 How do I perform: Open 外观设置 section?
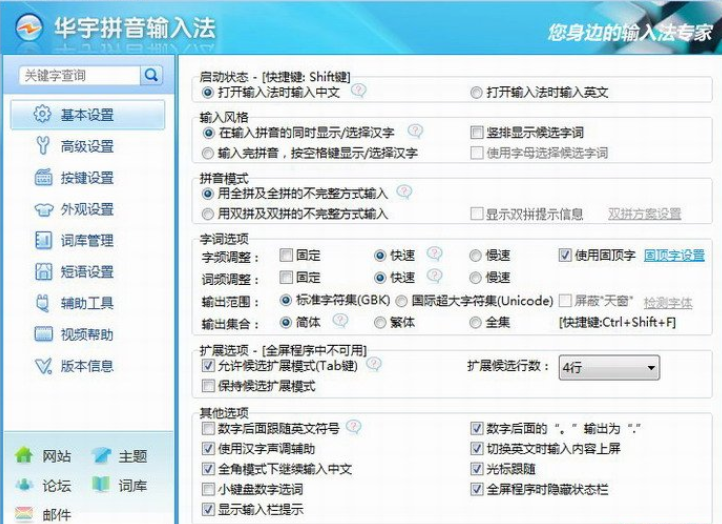click(x=87, y=209)
